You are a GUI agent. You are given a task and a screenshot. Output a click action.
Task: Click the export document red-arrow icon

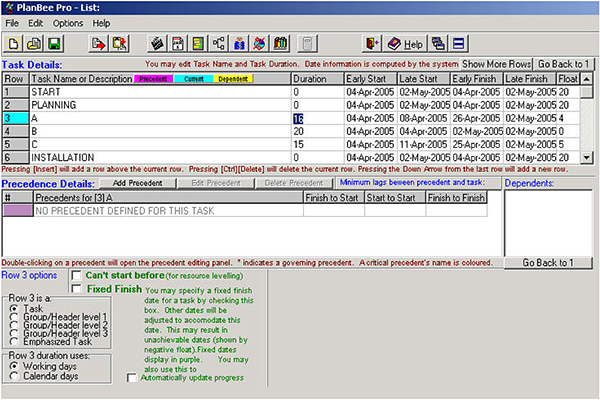pyautogui.click(x=99, y=44)
